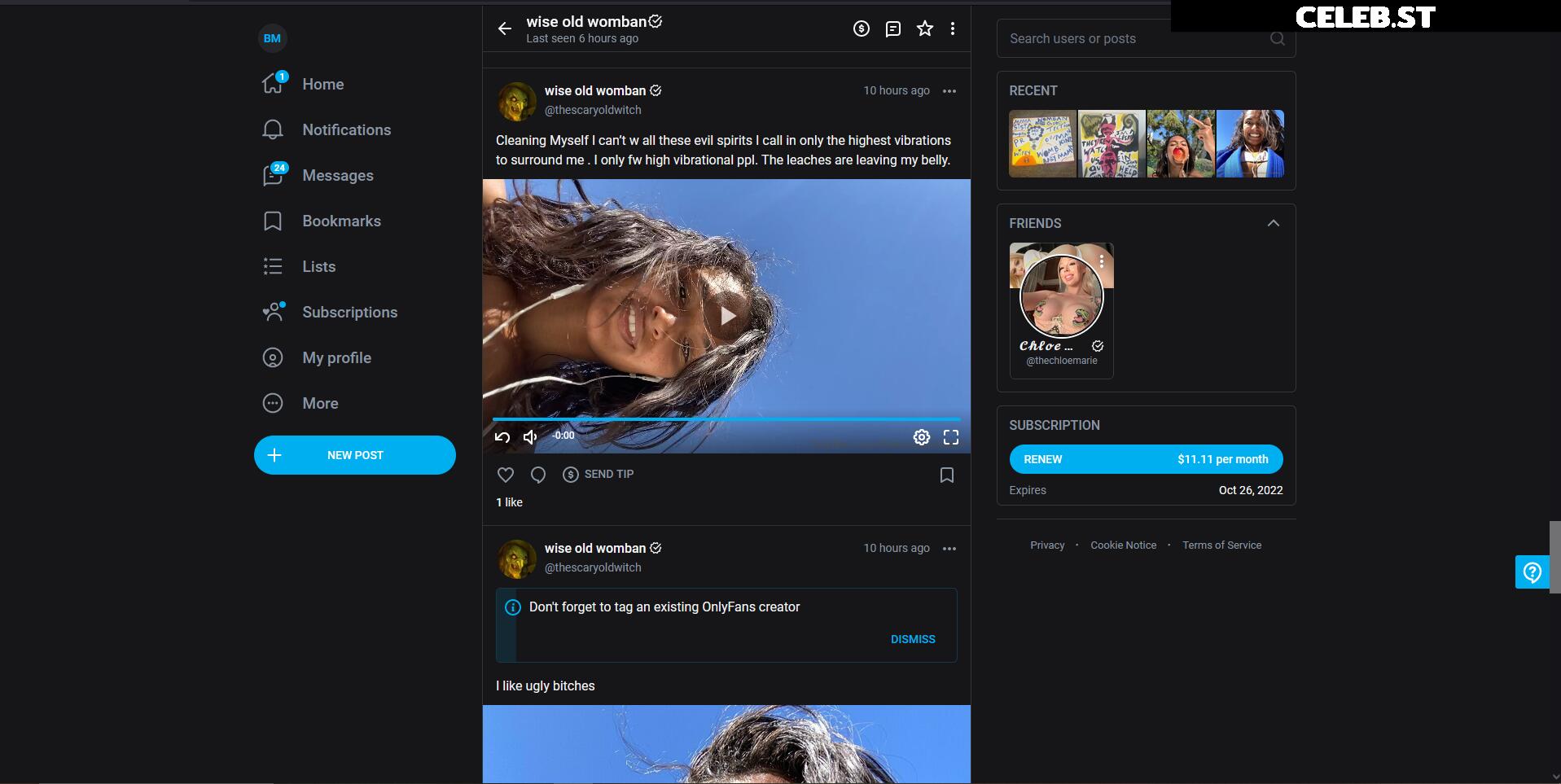Like the Cleaning Myself post
This screenshot has width=1561, height=784.
[x=506, y=475]
